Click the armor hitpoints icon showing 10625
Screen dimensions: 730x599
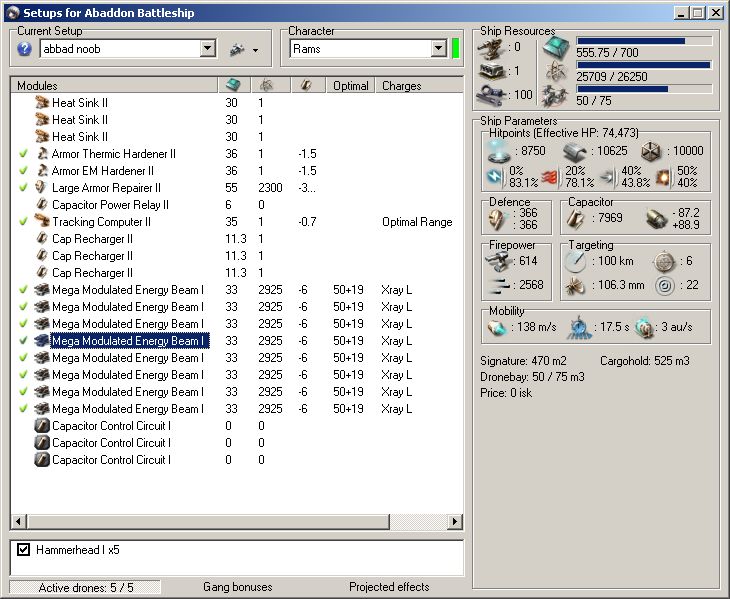click(x=575, y=151)
